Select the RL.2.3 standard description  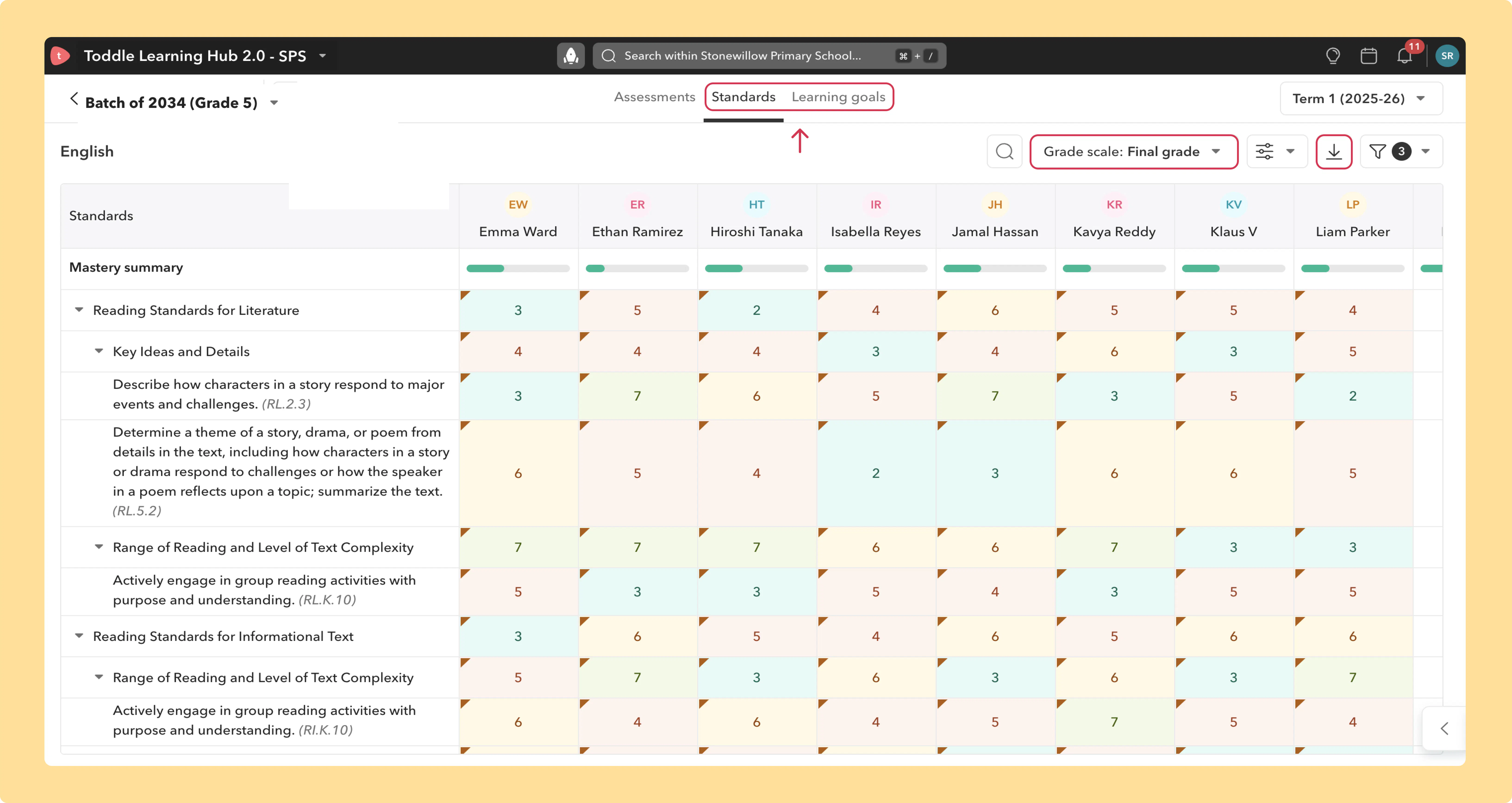pyautogui.click(x=278, y=395)
